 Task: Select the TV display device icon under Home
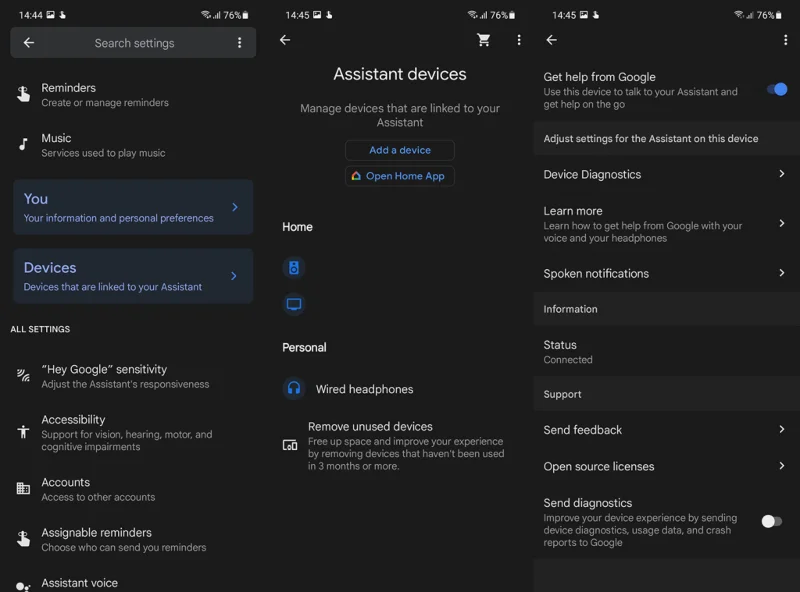[294, 305]
